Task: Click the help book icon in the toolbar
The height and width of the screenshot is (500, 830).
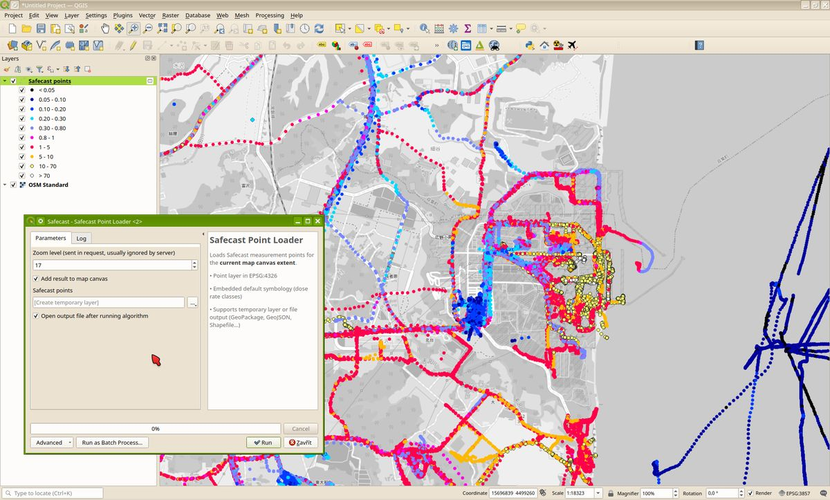Action: (699, 46)
